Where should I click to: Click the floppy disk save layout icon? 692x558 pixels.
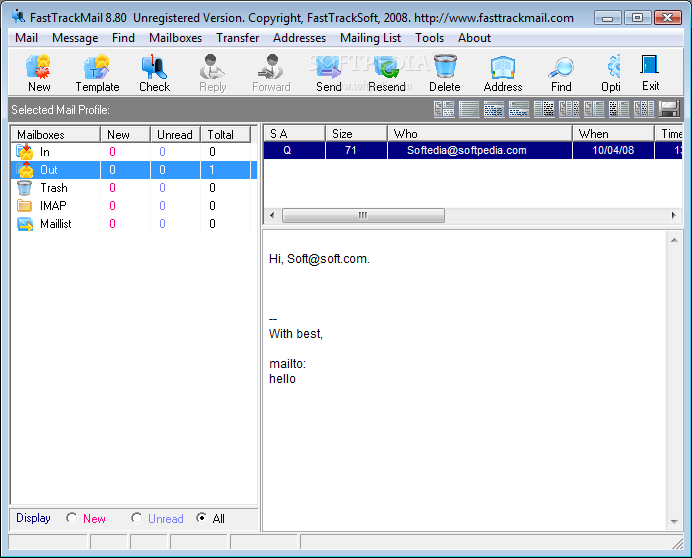pyautogui.click(x=669, y=109)
